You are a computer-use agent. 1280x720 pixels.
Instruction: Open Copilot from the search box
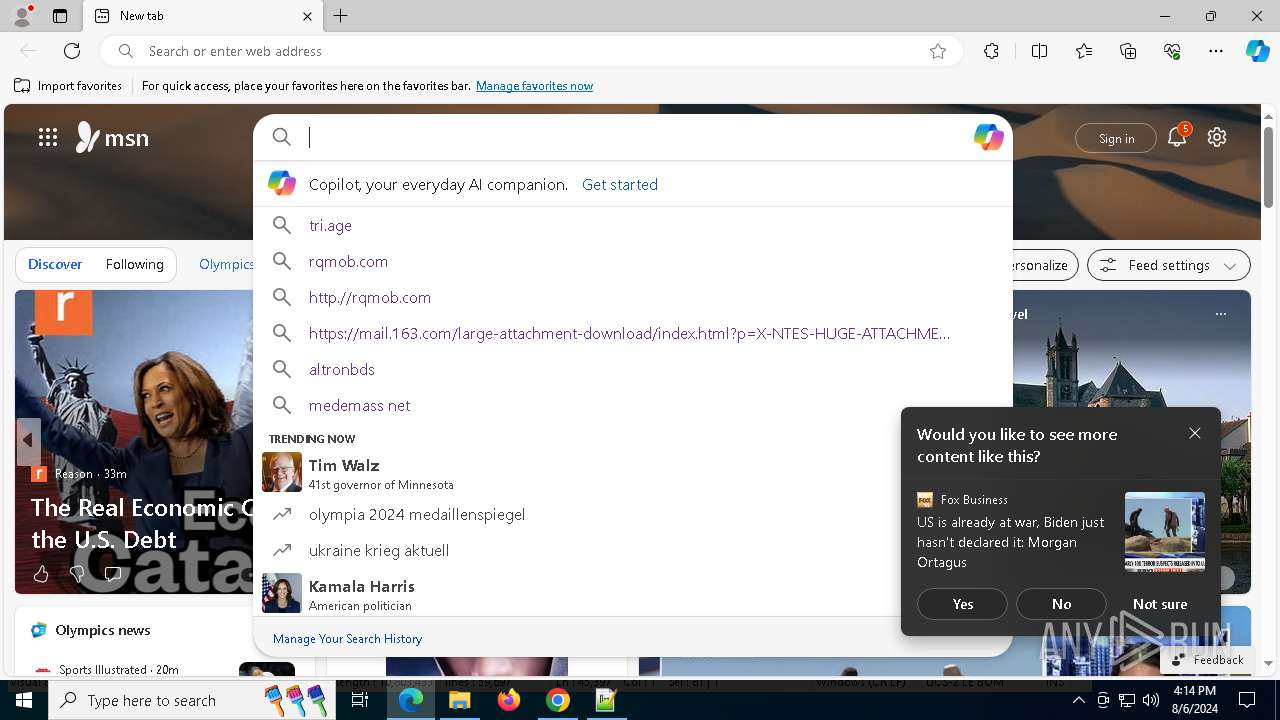click(x=988, y=138)
